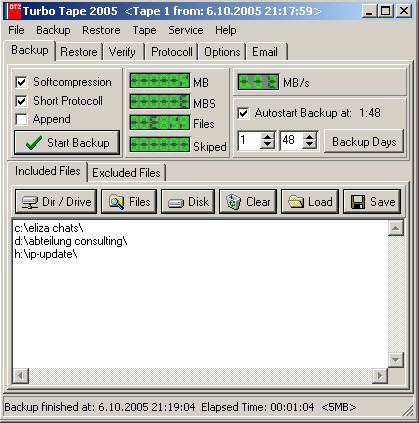This screenshot has width=419, height=423.
Task: Decrease the autostart minutes value
Action: (310, 144)
